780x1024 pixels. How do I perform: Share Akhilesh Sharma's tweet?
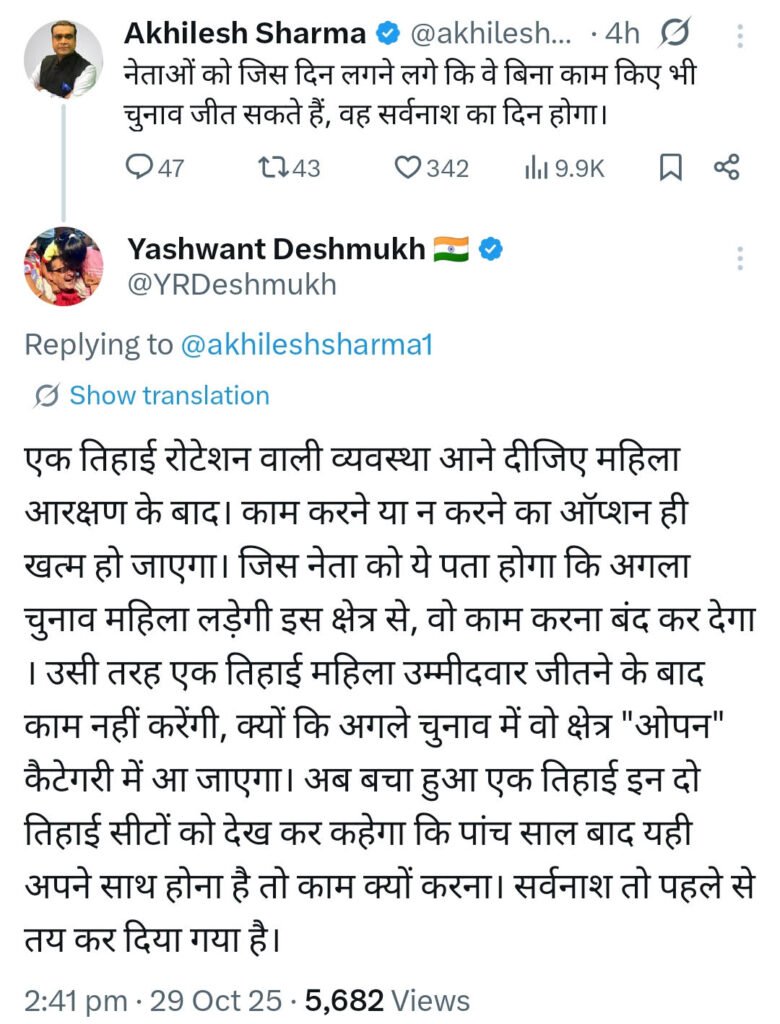pos(726,167)
